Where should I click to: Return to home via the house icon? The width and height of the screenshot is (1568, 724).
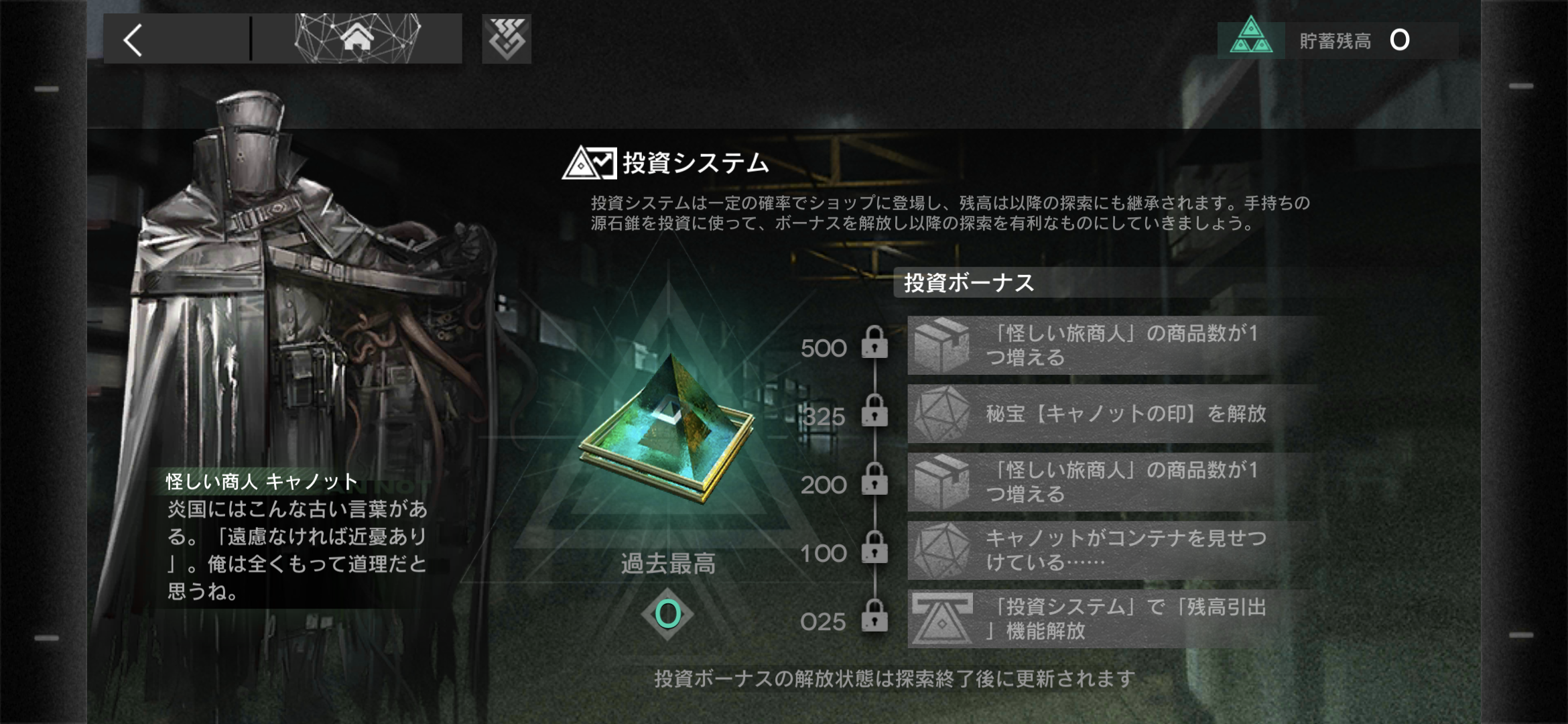pos(357,38)
